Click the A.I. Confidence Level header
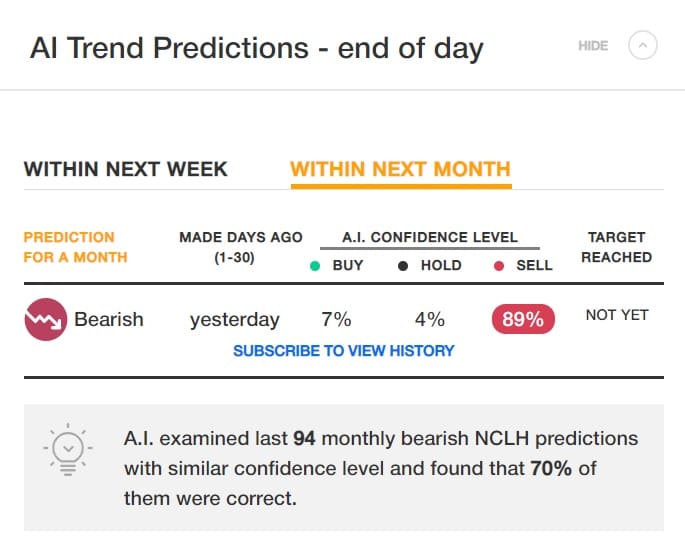Viewport: 685px width, 555px height. coord(430,237)
